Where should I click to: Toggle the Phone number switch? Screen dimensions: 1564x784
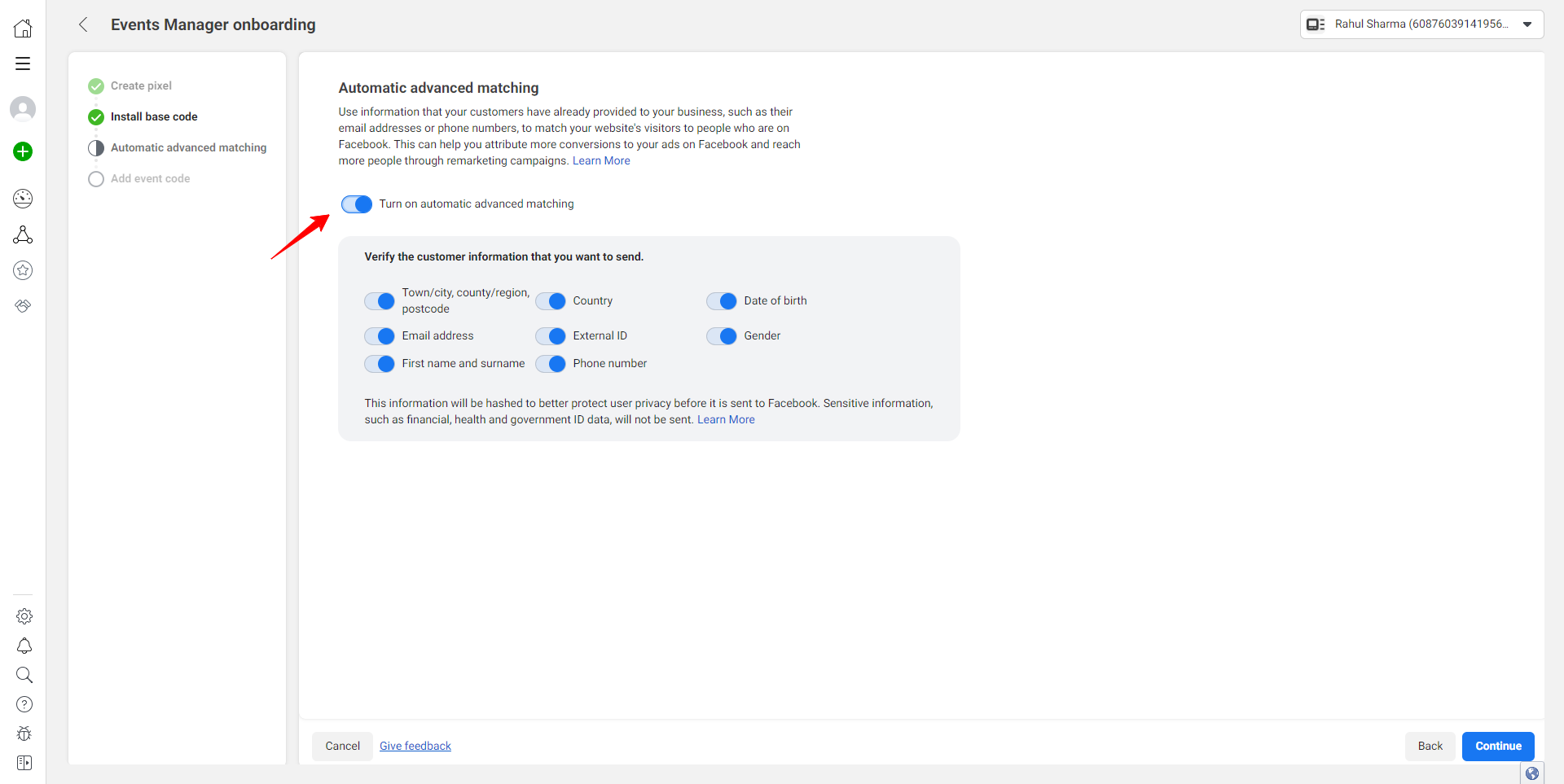coord(551,364)
